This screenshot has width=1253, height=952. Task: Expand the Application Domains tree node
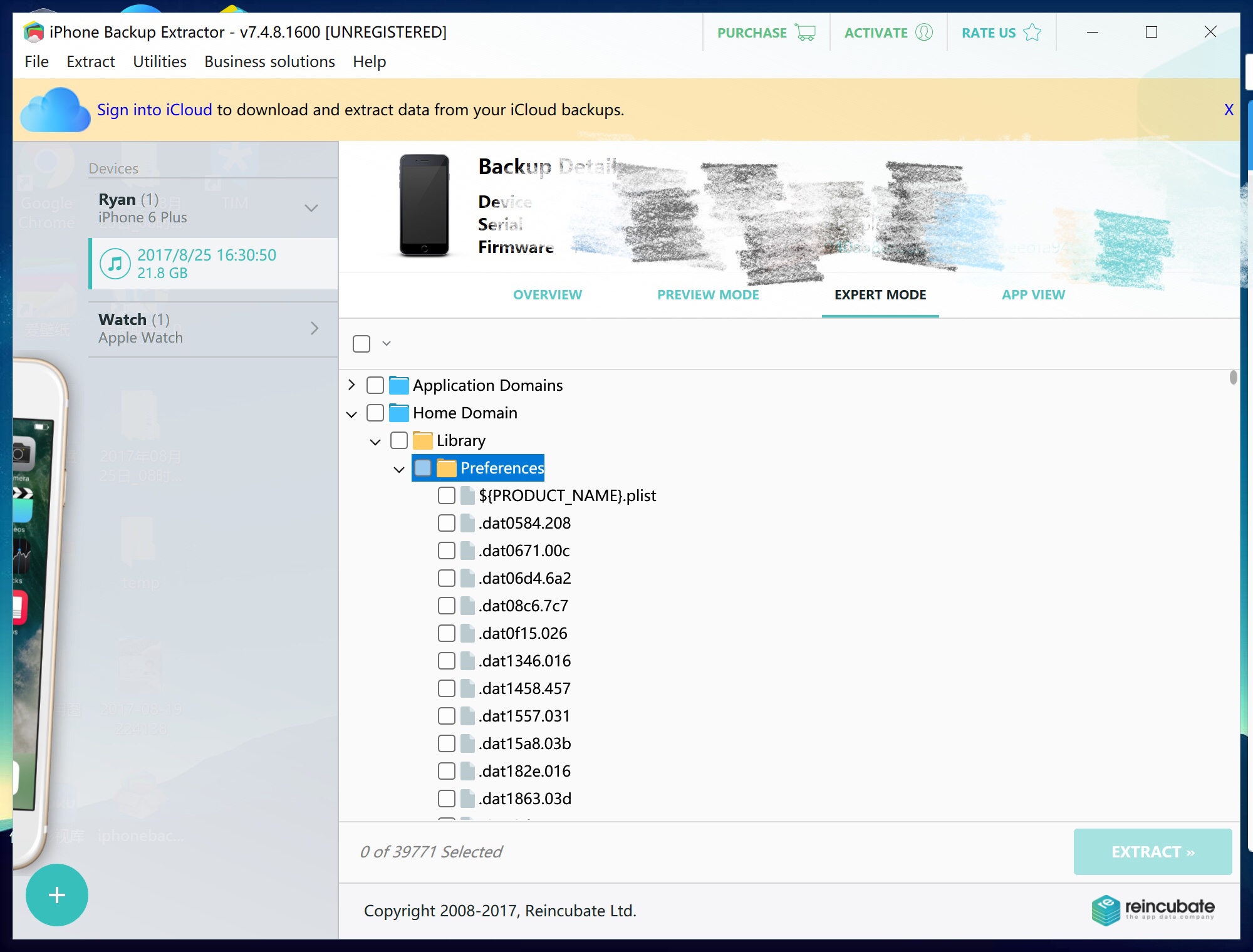[x=351, y=385]
